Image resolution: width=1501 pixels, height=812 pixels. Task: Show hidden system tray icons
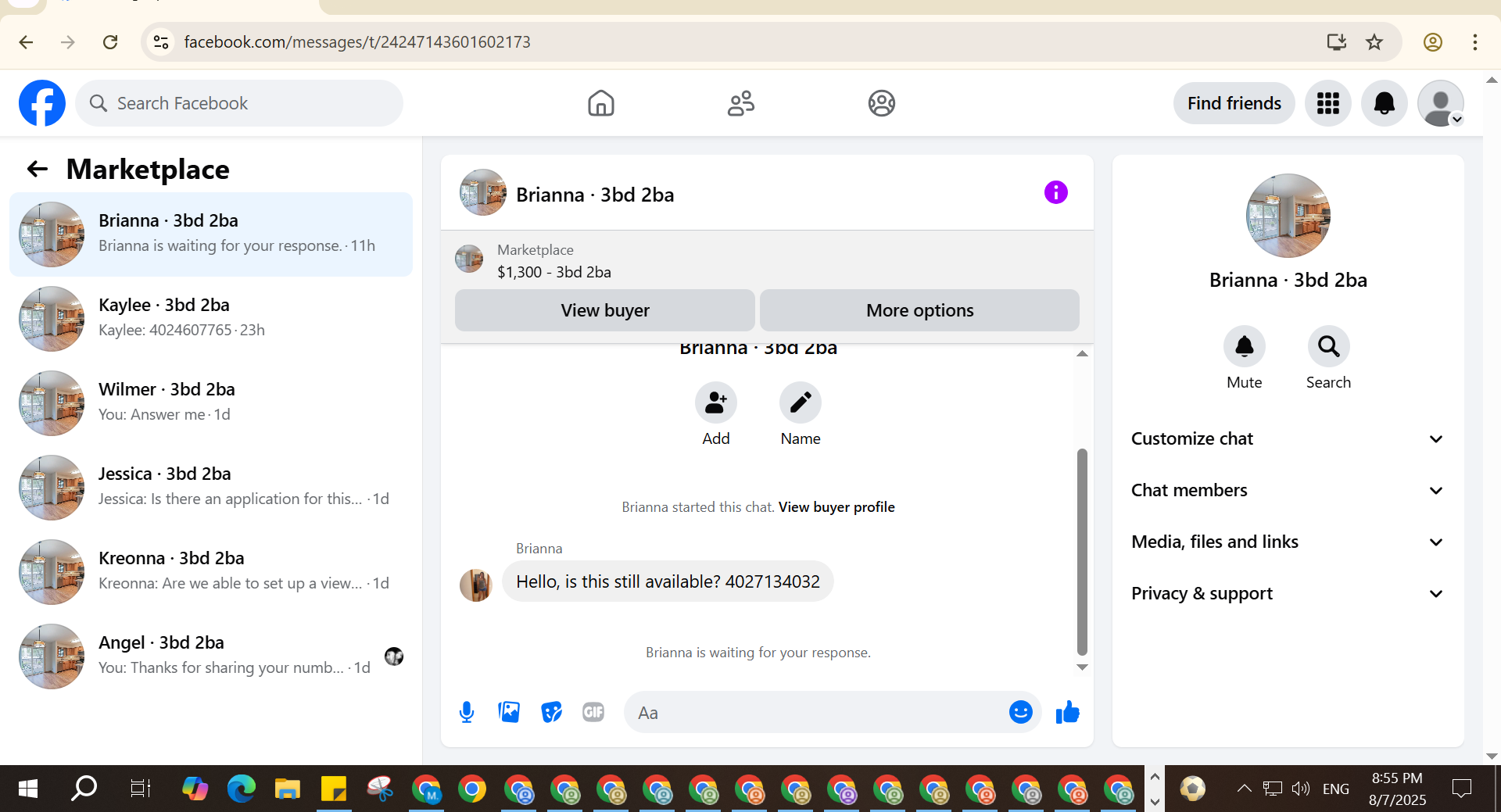click(x=1244, y=789)
